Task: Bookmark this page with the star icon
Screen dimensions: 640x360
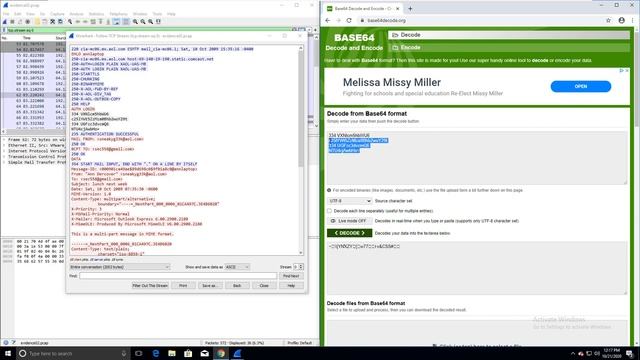Action: [x=608, y=20]
